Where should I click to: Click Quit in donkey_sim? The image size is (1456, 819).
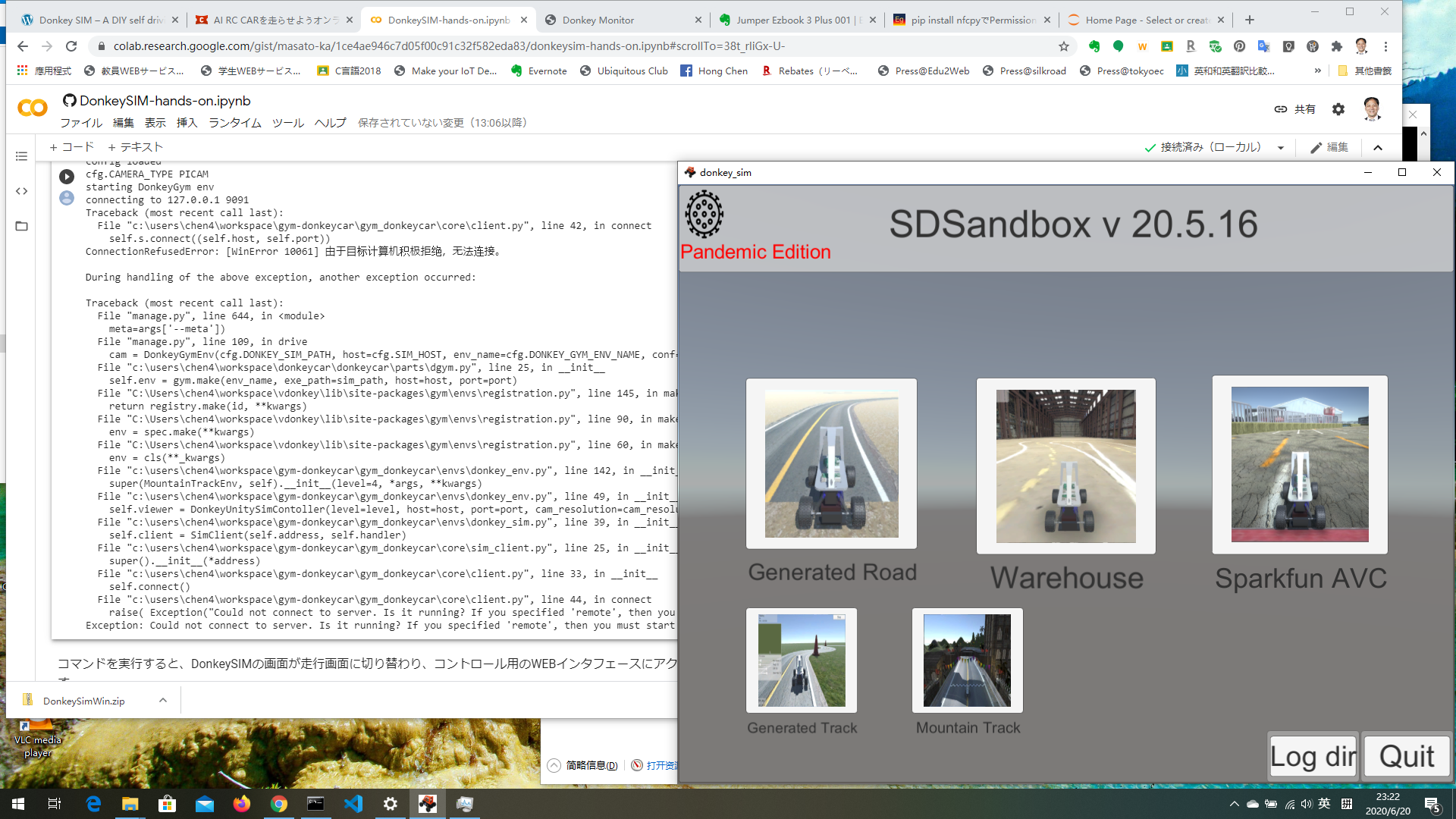pyautogui.click(x=1407, y=756)
